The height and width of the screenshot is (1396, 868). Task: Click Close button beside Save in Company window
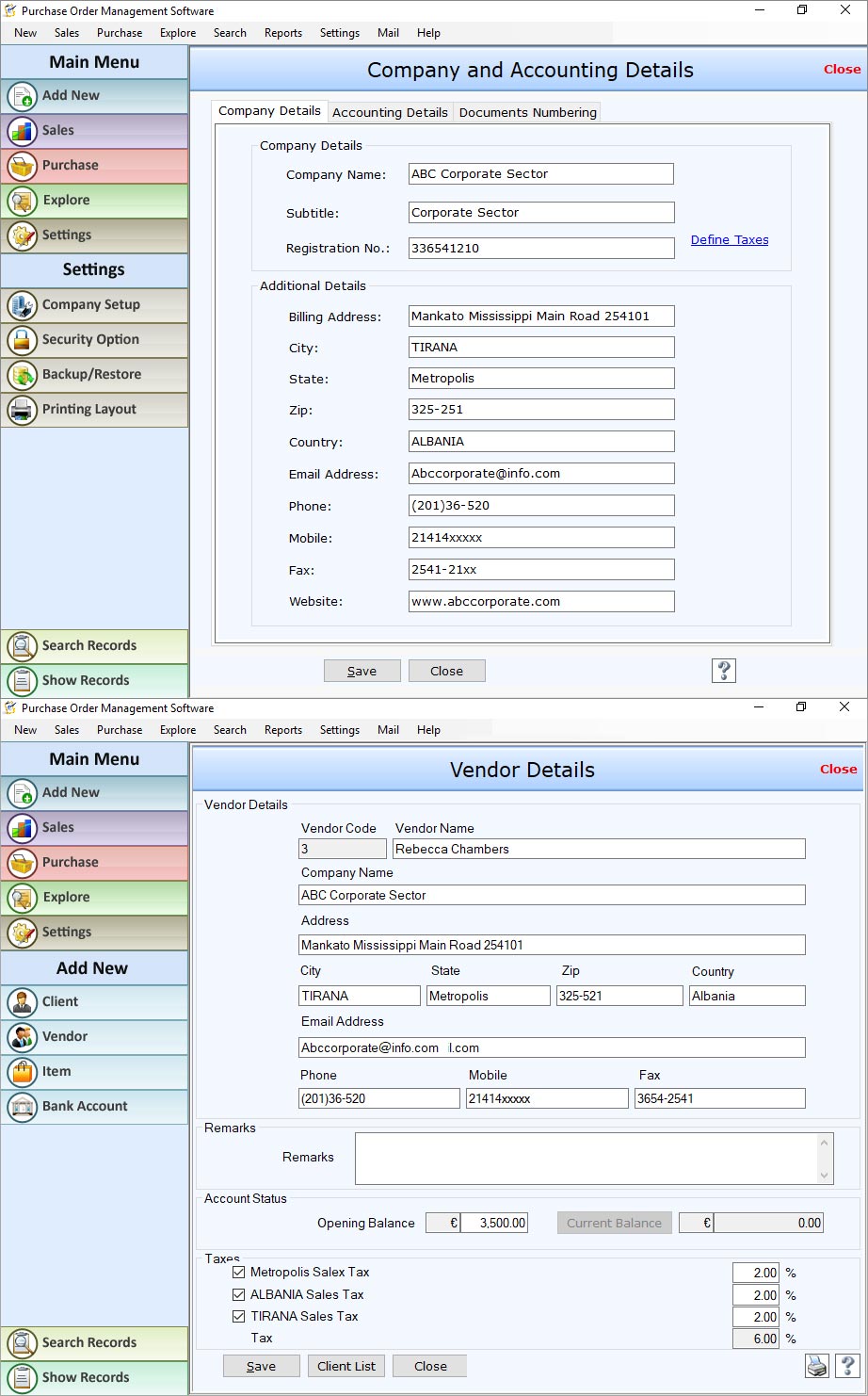click(447, 671)
